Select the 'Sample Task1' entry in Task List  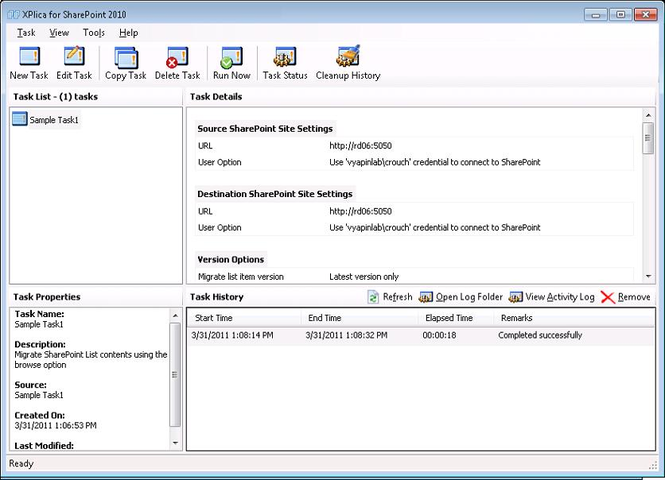click(54, 120)
